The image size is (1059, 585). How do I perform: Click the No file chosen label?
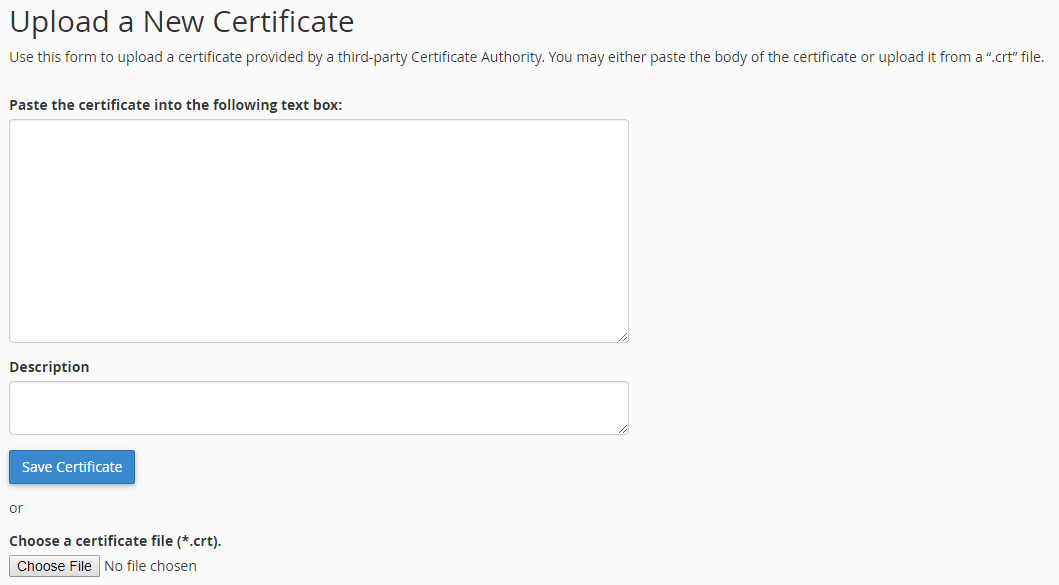150,565
